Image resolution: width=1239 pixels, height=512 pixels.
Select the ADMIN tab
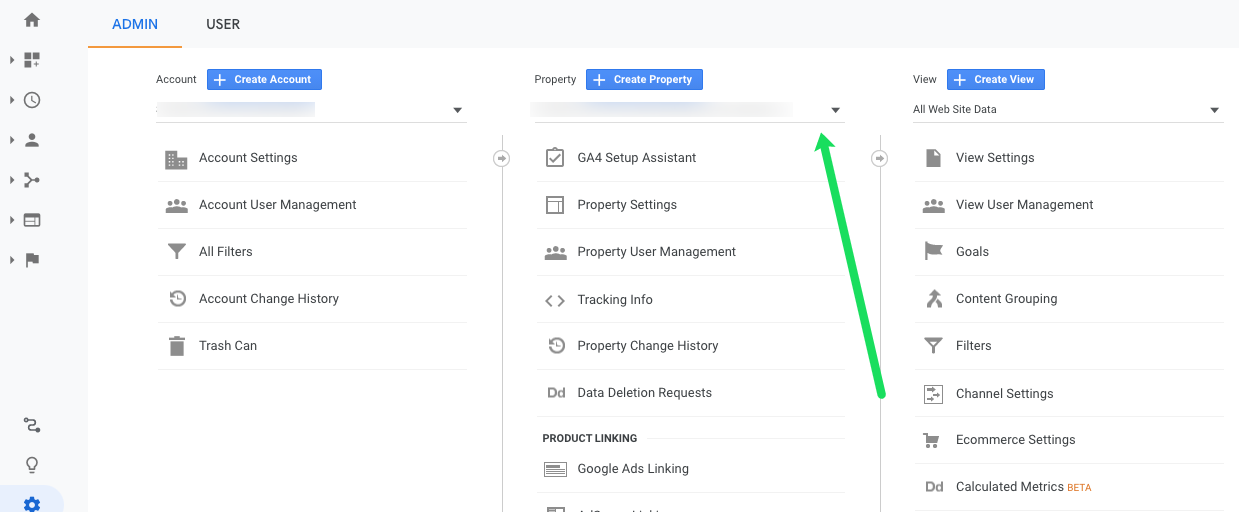(x=135, y=24)
